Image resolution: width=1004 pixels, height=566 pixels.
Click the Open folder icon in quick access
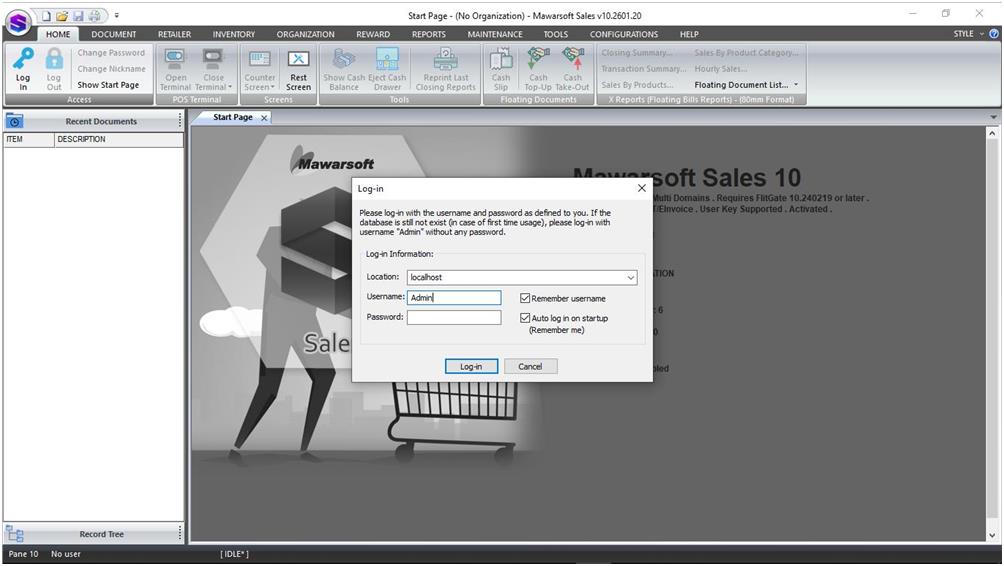click(62, 15)
